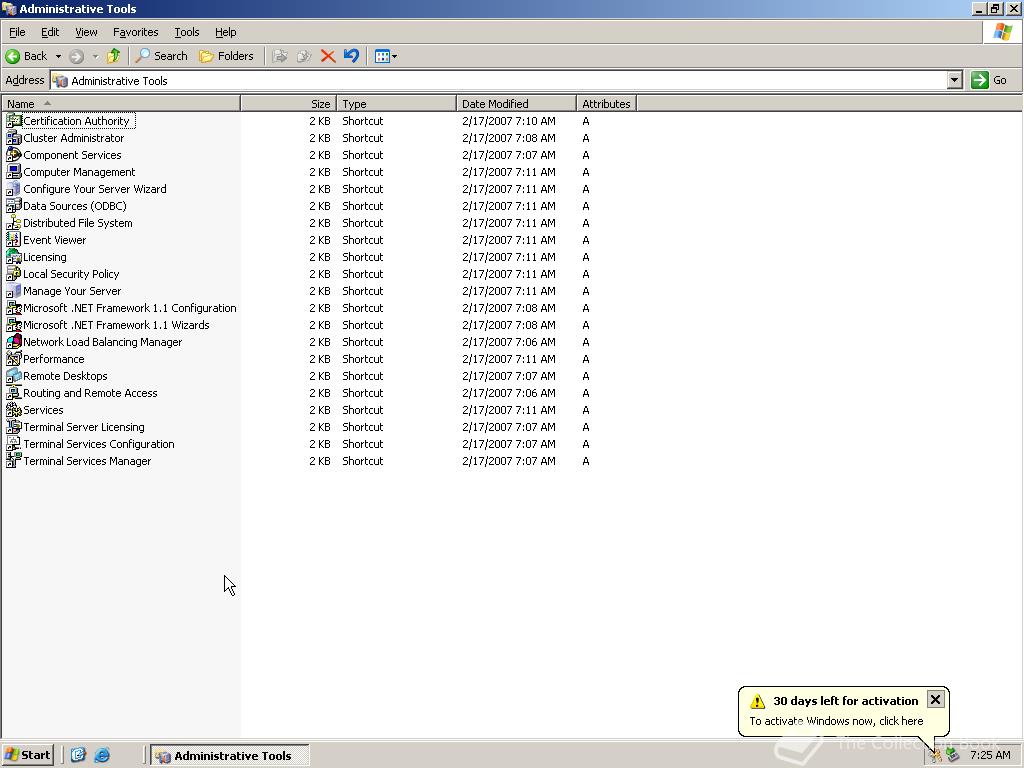The image size is (1024, 768).
Task: Click the Licensing icon
Action: pos(13,257)
